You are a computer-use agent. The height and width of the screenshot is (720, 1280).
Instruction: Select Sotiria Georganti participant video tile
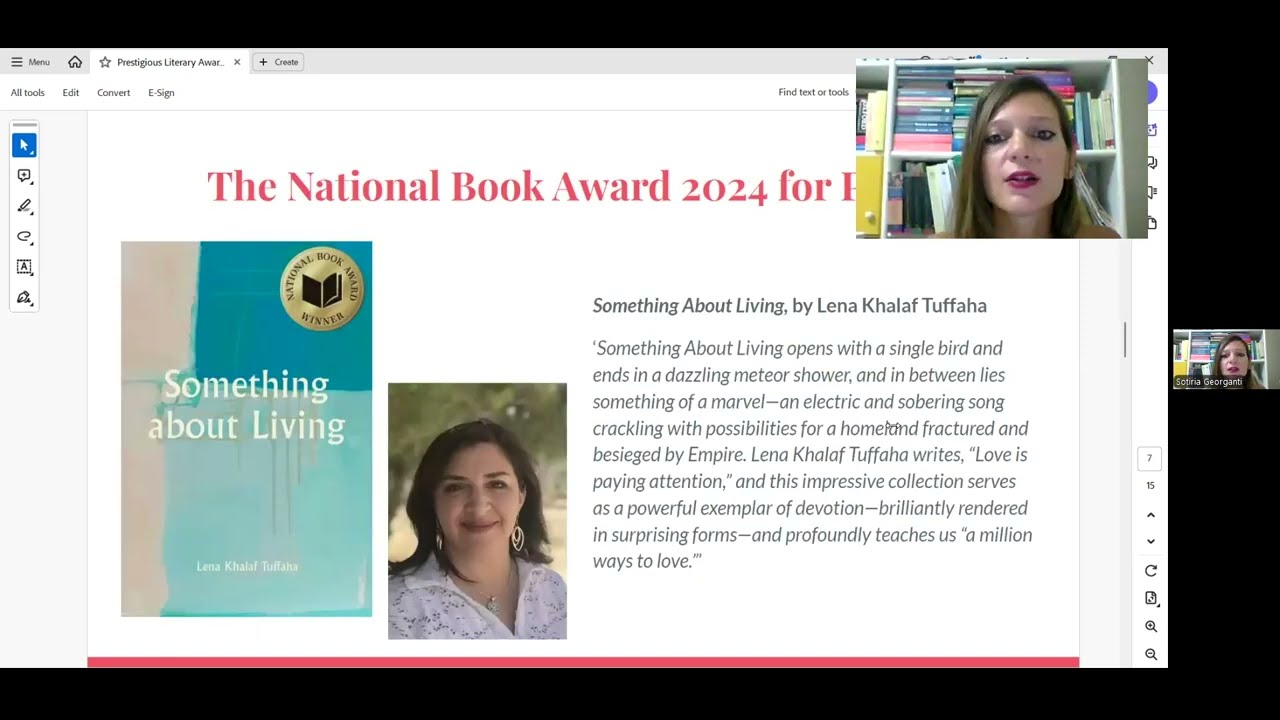(x=1226, y=359)
